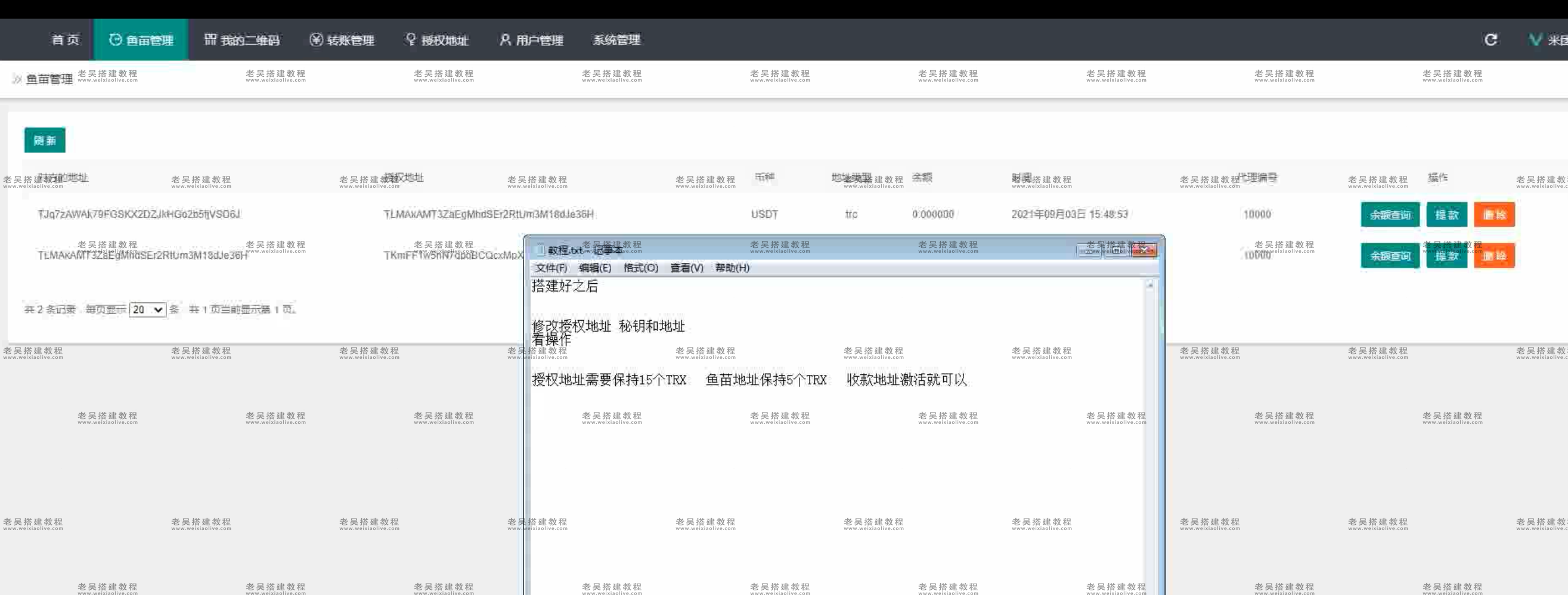Image resolution: width=1568 pixels, height=595 pixels.
Task: Go to 首页 in the navigation bar
Action: point(65,39)
